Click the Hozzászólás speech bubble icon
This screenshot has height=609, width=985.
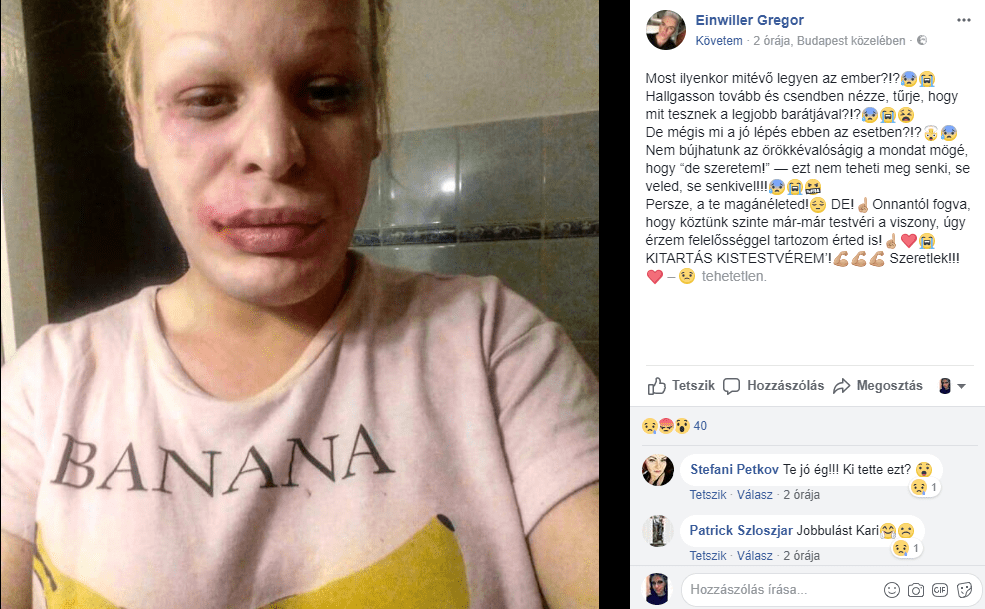coord(731,386)
